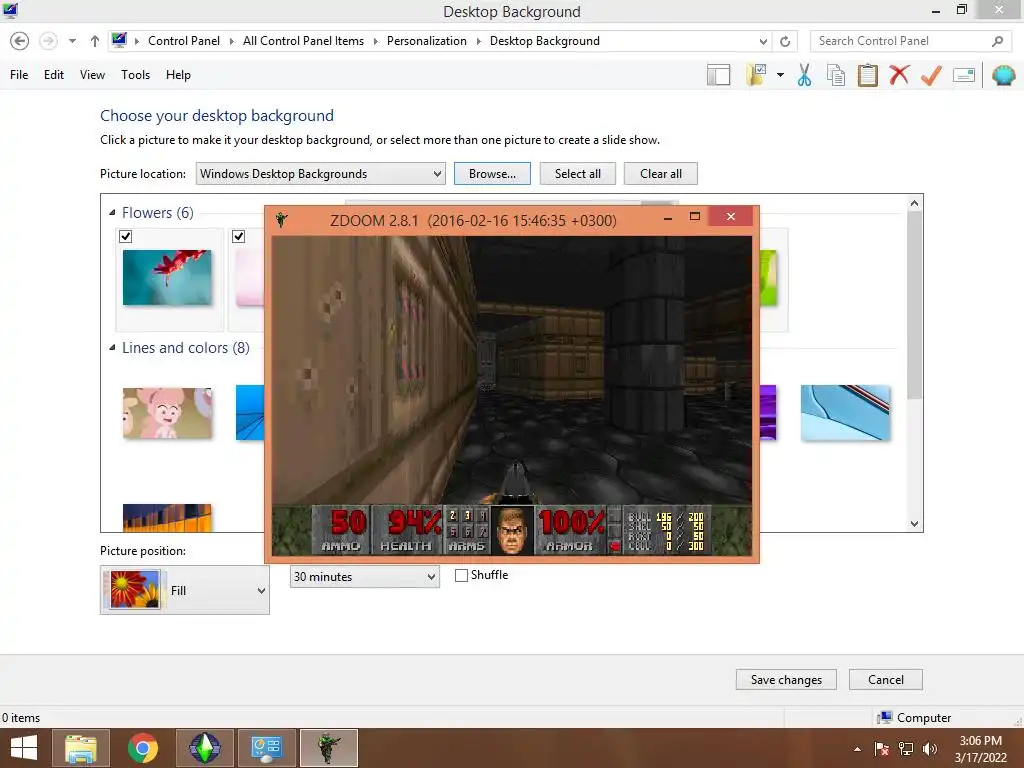Click the ZDOOM taskbar button

pos(328,748)
